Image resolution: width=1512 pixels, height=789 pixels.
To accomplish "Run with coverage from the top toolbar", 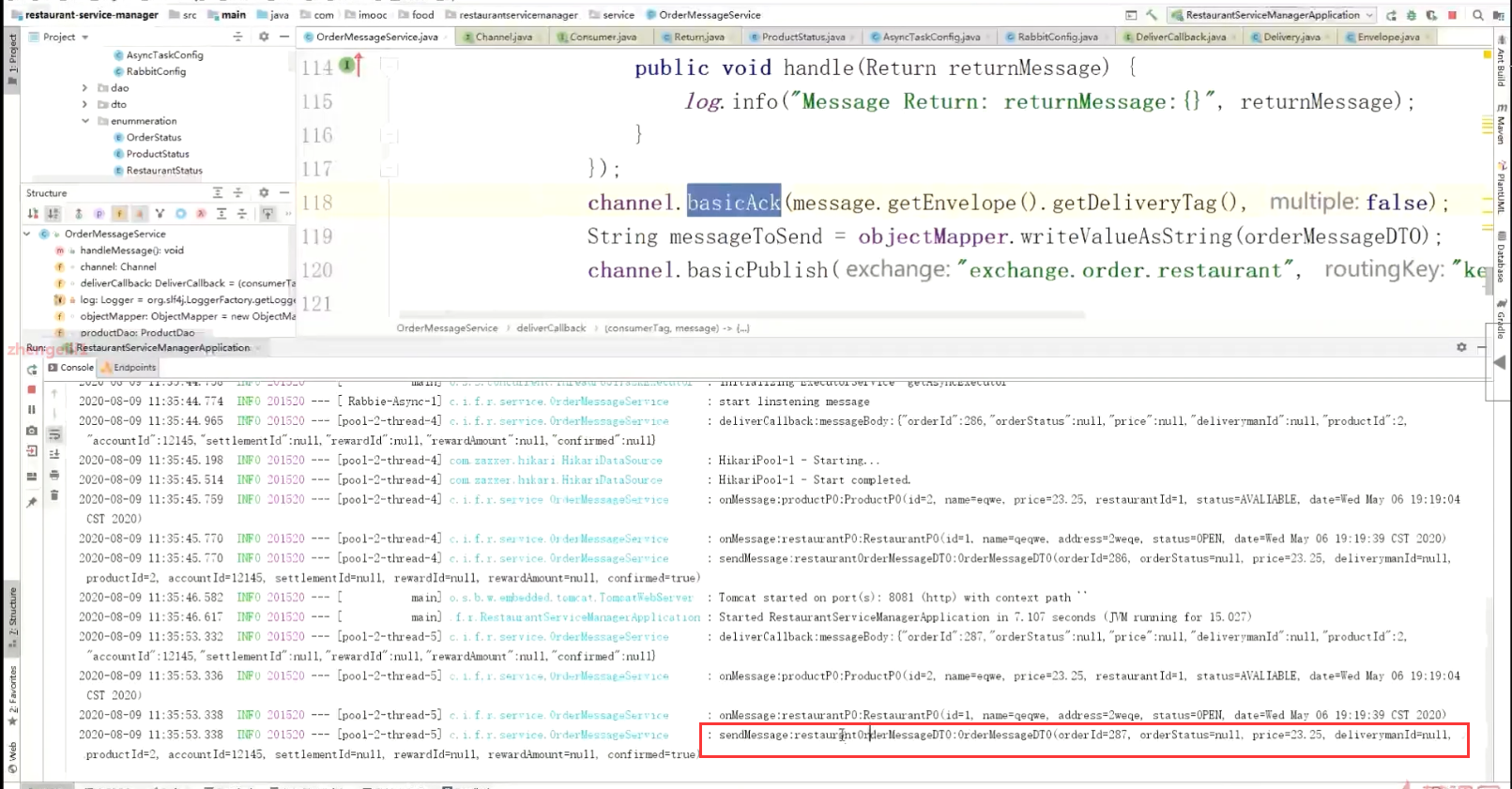I will [x=1431, y=15].
